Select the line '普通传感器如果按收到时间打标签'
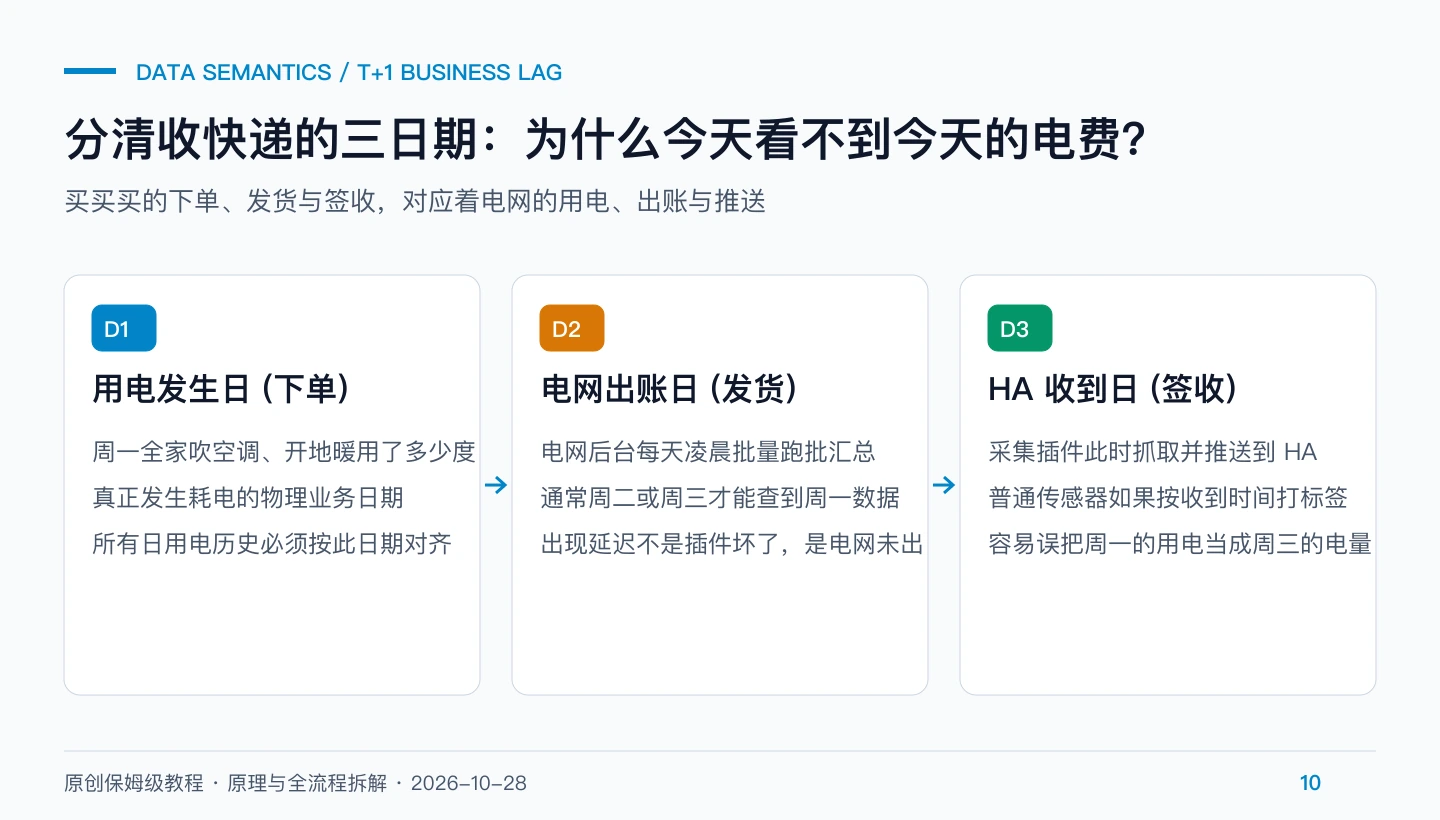This screenshot has height=820, width=1440. 1168,498
